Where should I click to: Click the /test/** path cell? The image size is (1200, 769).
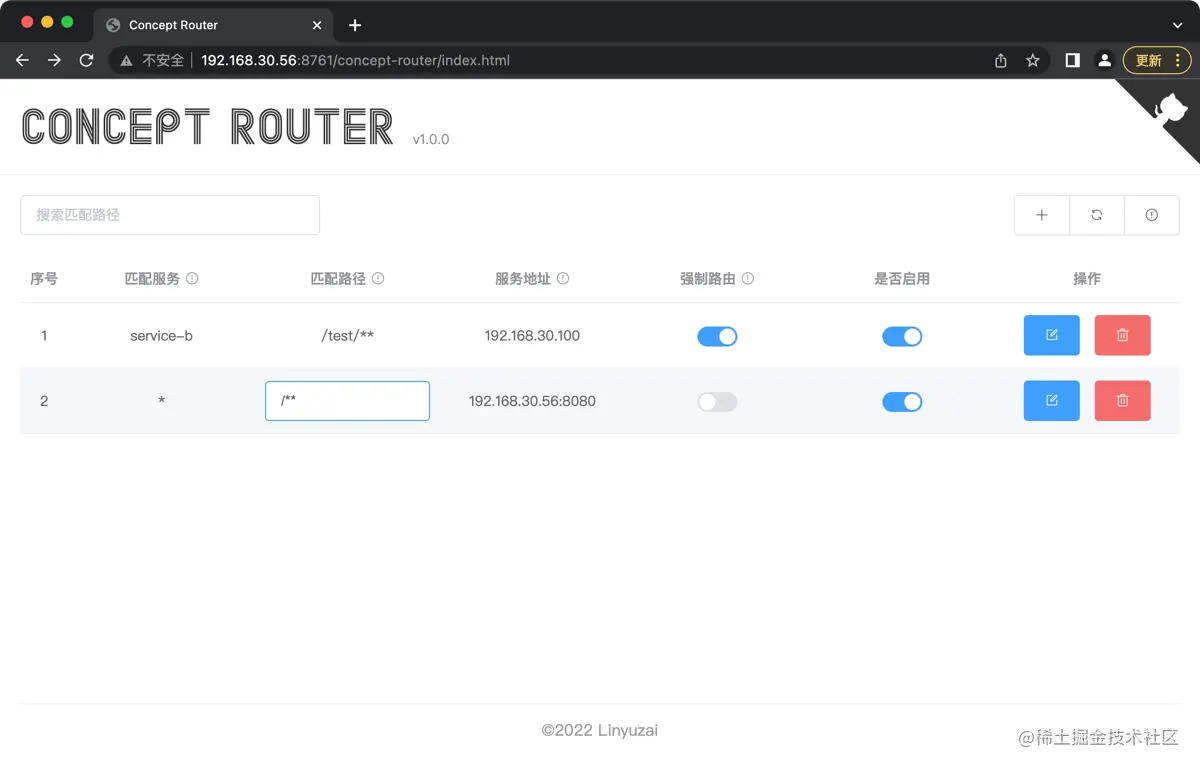[x=347, y=336]
